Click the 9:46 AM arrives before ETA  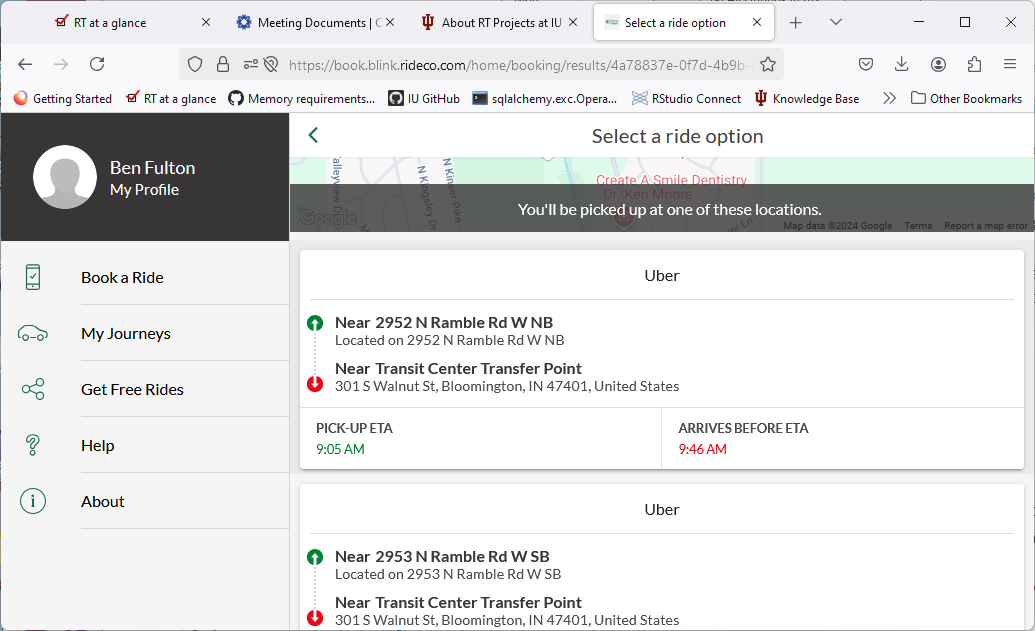click(x=702, y=449)
